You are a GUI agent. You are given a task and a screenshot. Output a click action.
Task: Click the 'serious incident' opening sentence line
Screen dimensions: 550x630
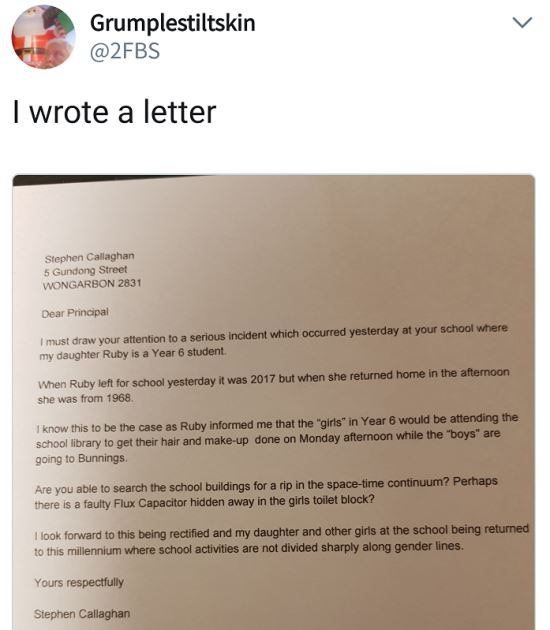(274, 335)
